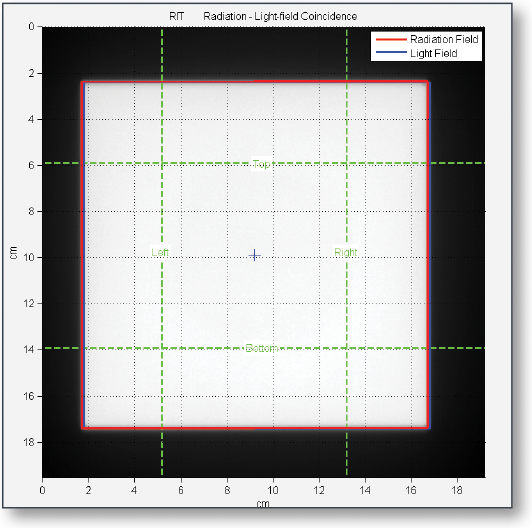Click the horizontal axis 'cm' label
Image resolution: width=532 pixels, height=528 pixels.
(263, 504)
